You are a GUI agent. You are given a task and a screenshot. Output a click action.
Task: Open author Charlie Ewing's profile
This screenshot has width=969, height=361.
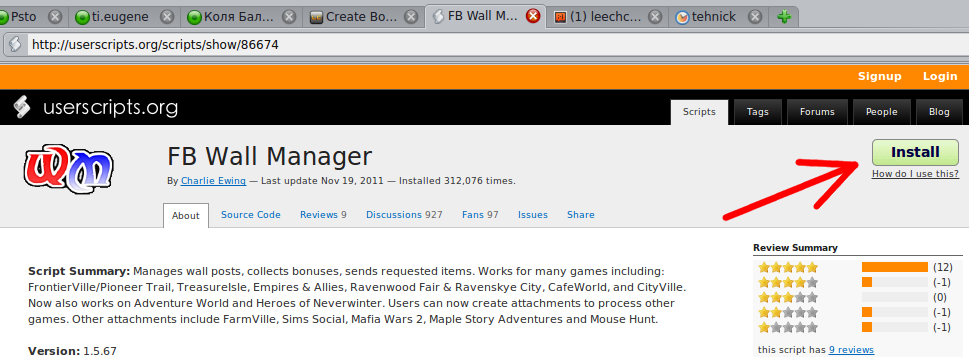213,181
